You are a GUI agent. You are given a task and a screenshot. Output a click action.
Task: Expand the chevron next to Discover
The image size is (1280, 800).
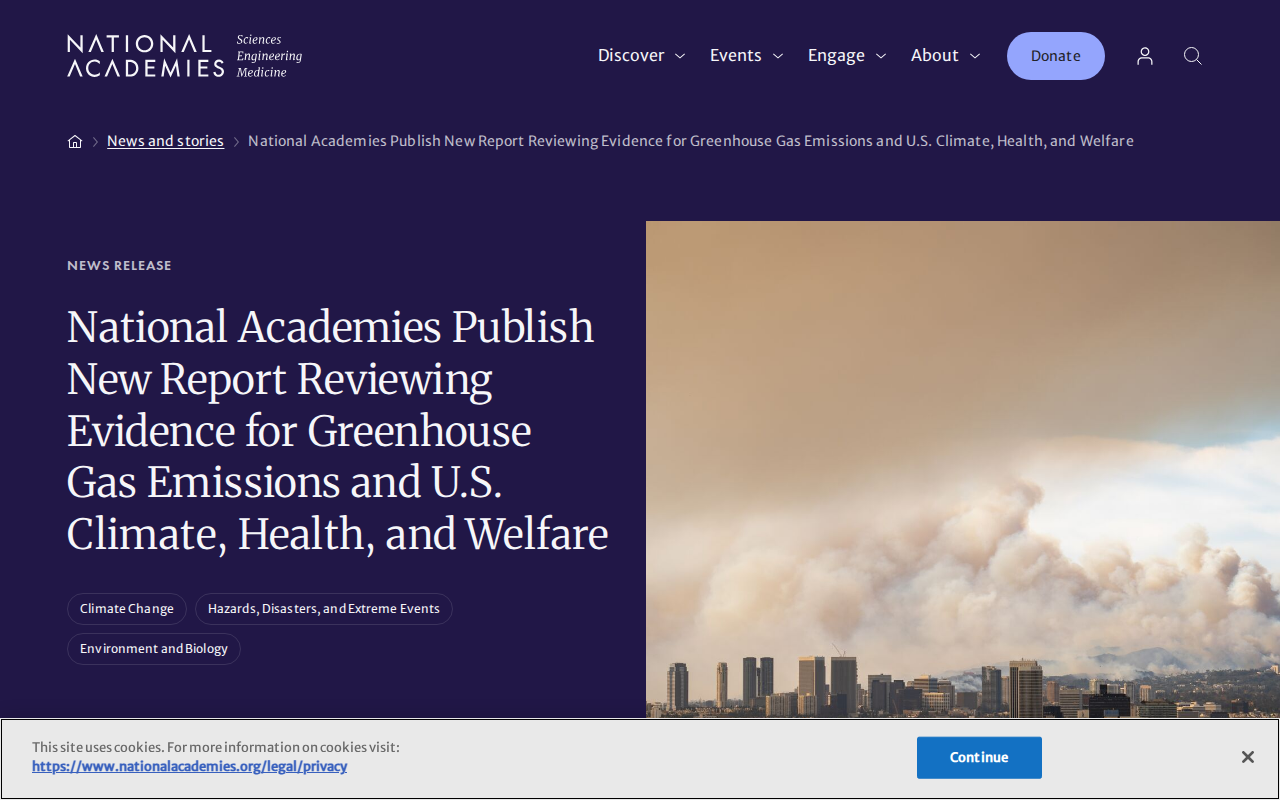click(680, 56)
